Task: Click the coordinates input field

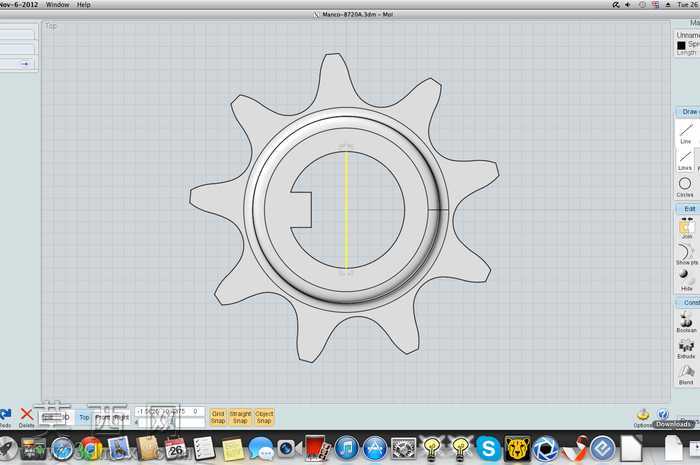Action: [170, 411]
